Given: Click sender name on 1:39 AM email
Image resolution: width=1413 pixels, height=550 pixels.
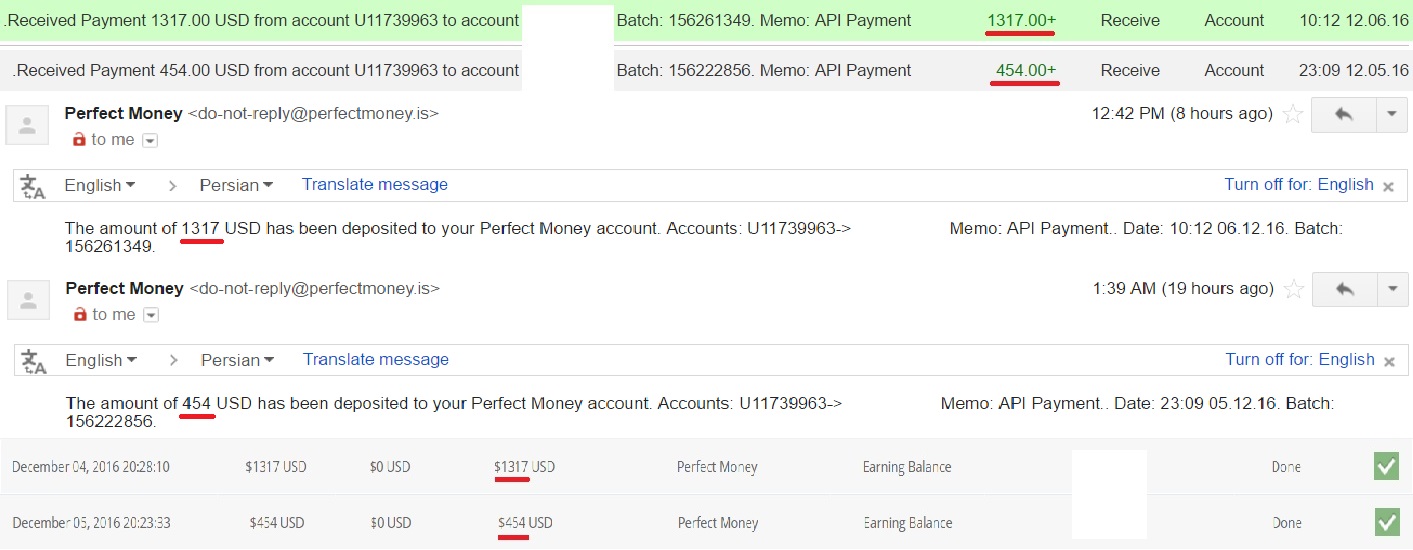Looking at the screenshot, I should coord(125,289).
